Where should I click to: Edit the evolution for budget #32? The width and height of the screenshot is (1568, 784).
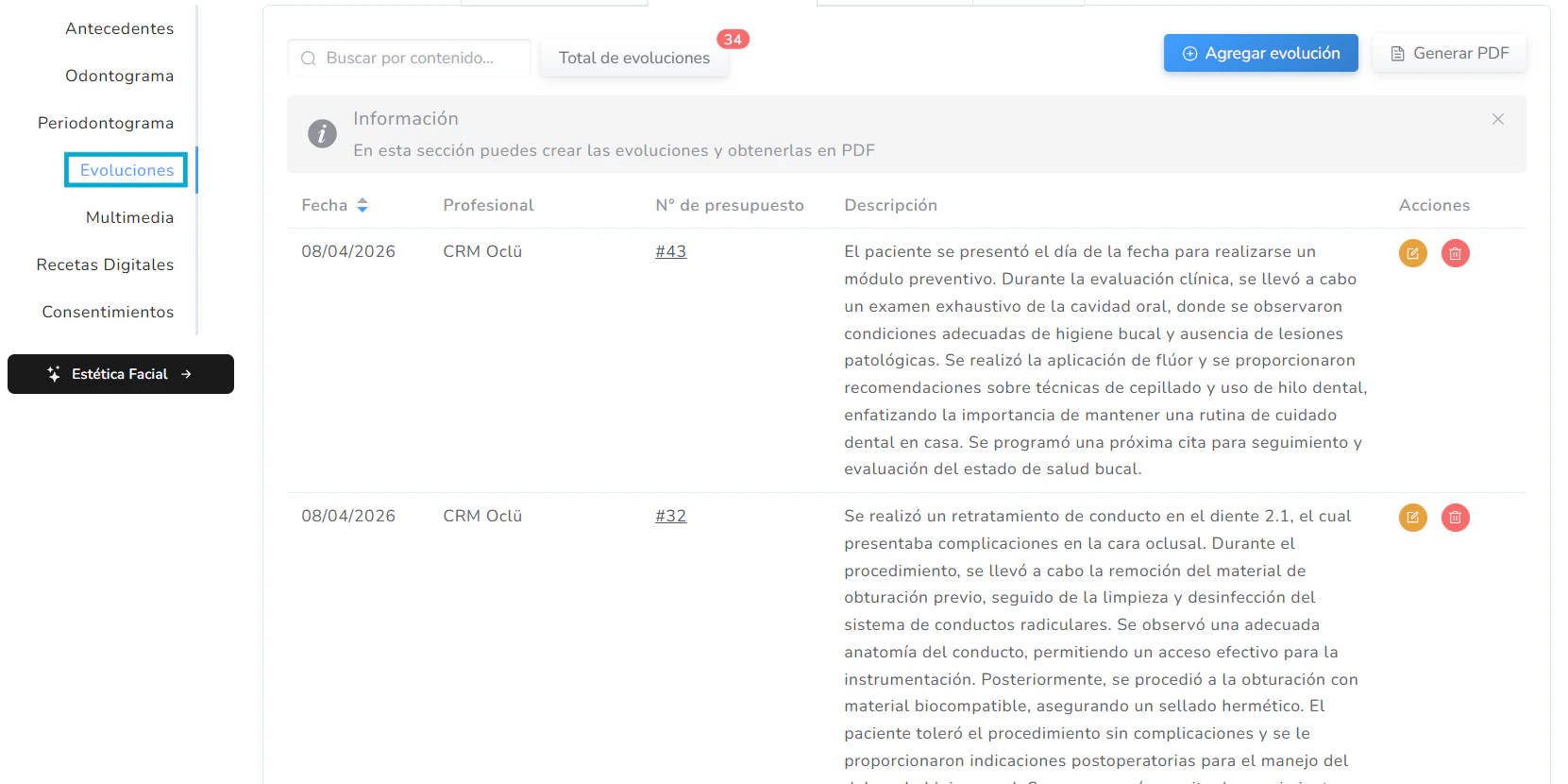[1412, 518]
